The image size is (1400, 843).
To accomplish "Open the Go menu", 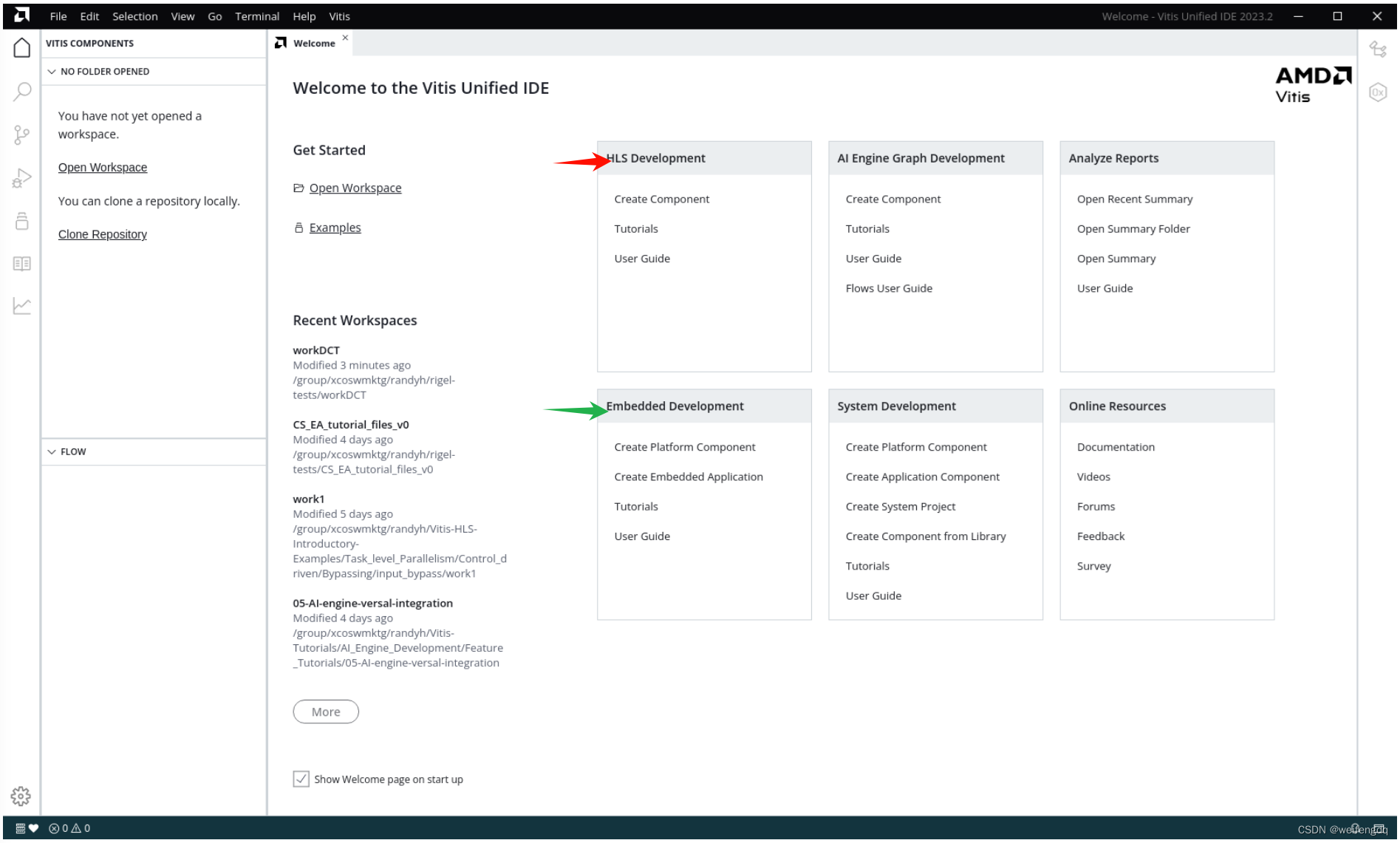I will click(215, 16).
